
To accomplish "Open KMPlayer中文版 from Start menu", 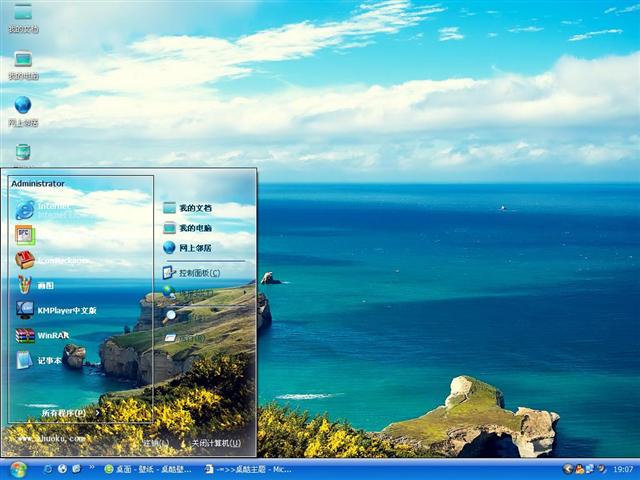I will (x=56, y=310).
